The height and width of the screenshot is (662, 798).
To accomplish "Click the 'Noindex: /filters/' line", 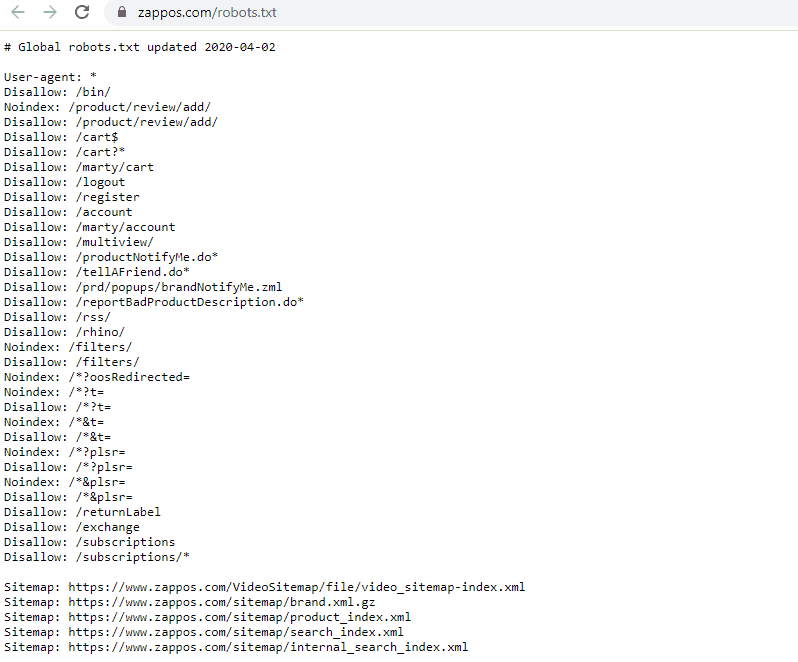I will [68, 348].
